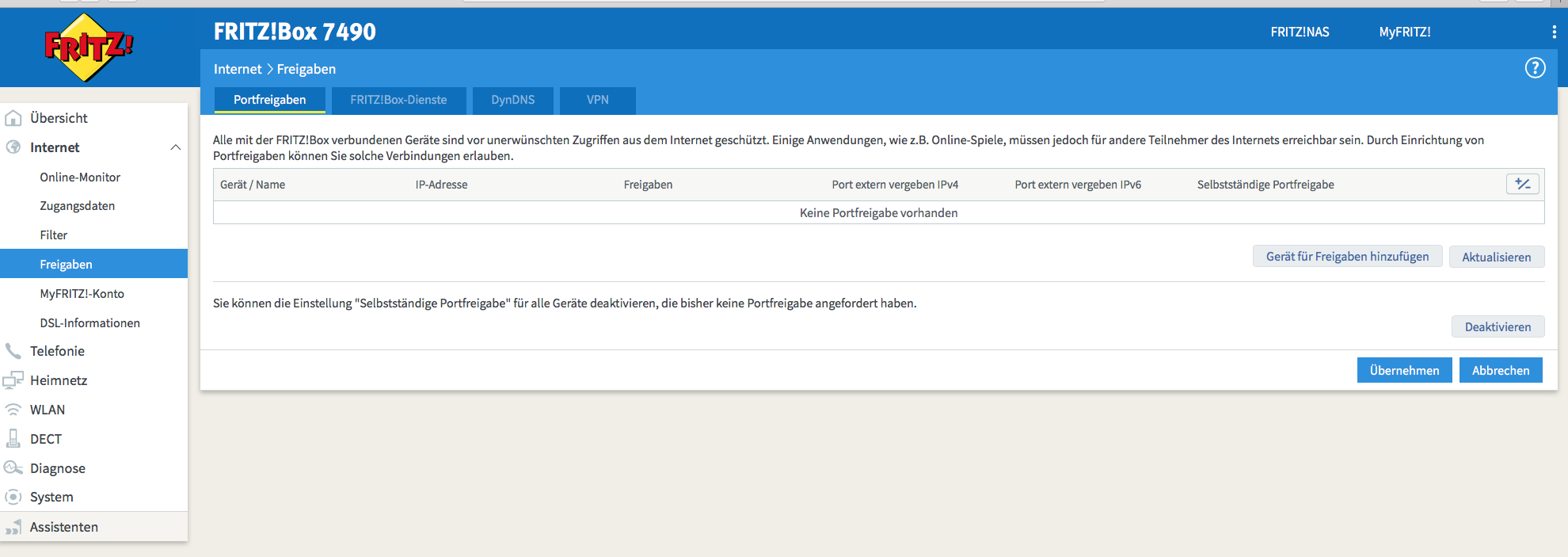1568x557 pixels.
Task: Open the help question mark icon
Action: coord(1535,68)
